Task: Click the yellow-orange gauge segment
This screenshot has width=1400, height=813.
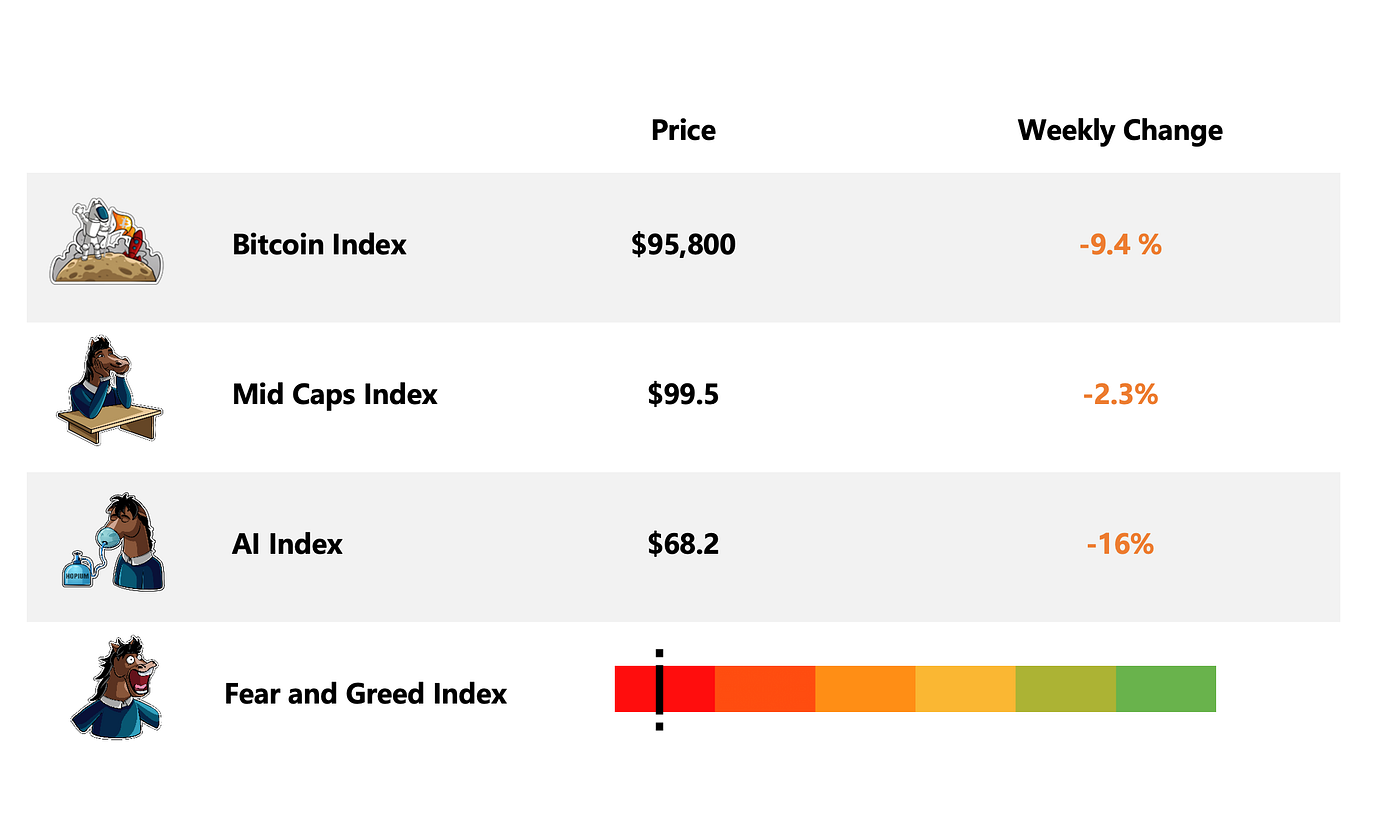Action: [965, 689]
